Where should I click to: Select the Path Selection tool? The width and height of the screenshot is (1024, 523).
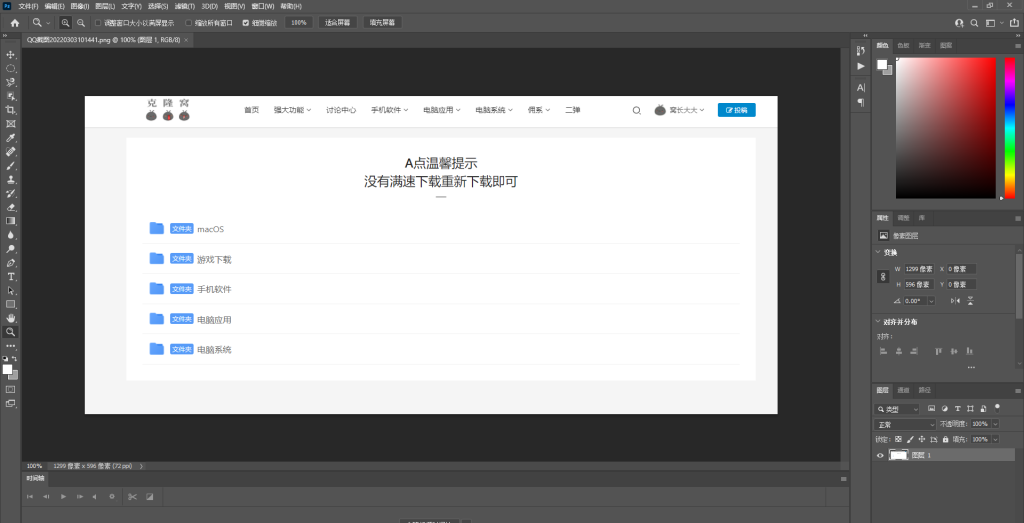(x=10, y=291)
